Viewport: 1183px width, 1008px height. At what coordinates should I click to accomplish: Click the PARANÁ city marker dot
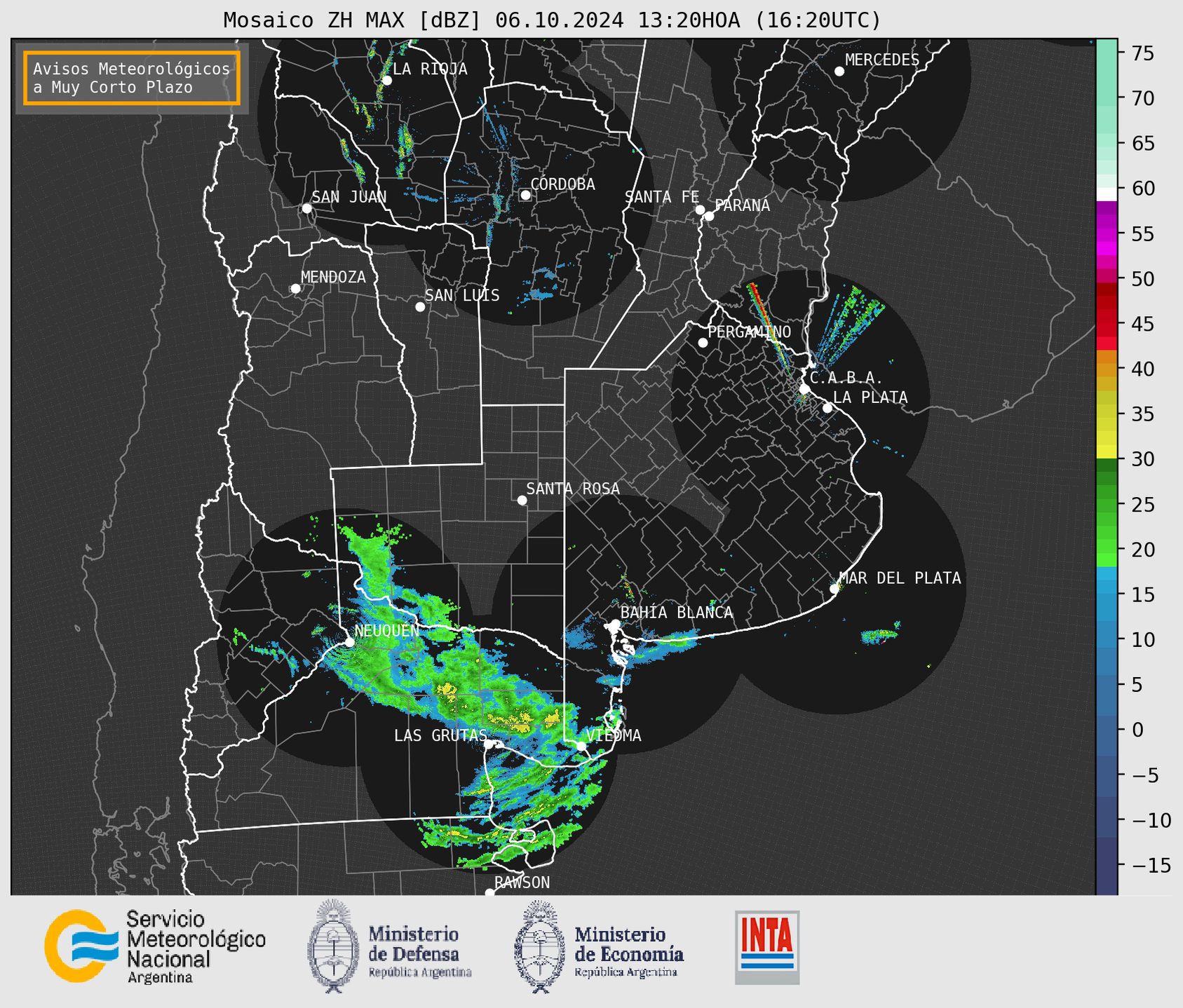[709, 216]
